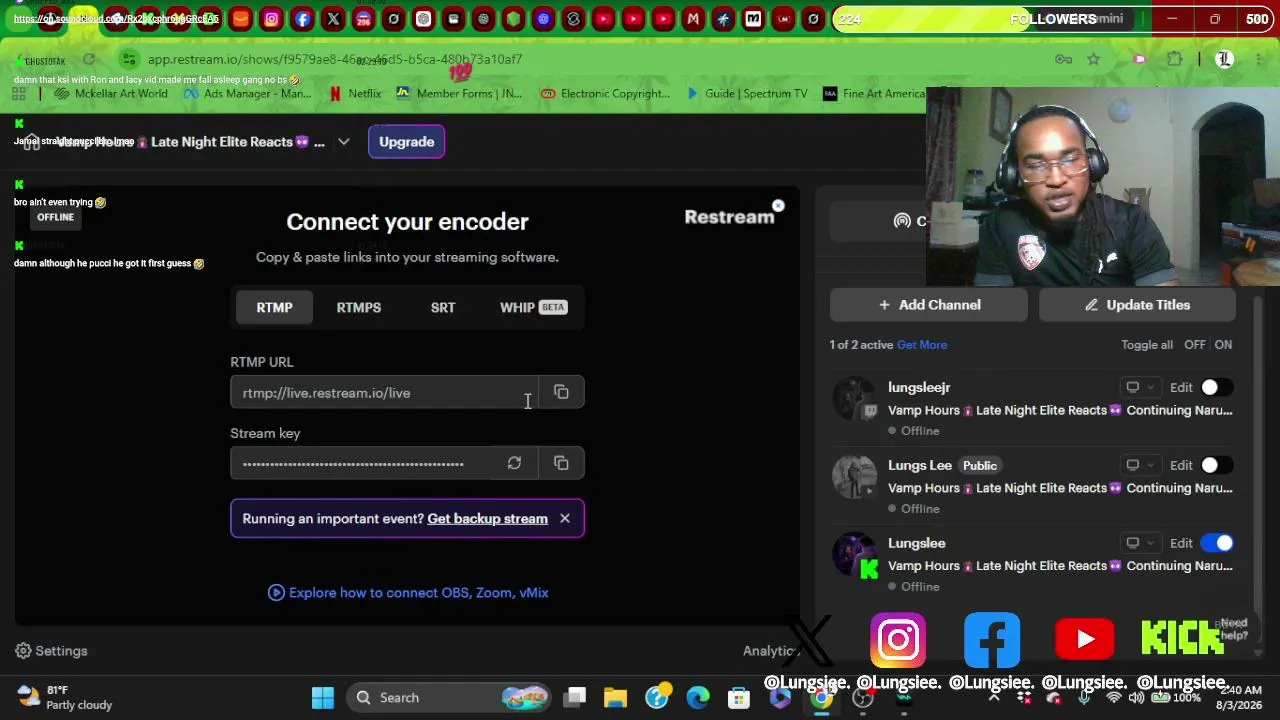Viewport: 1280px width, 720px height.
Task: Click the browser address bar URL
Action: pos(335,59)
